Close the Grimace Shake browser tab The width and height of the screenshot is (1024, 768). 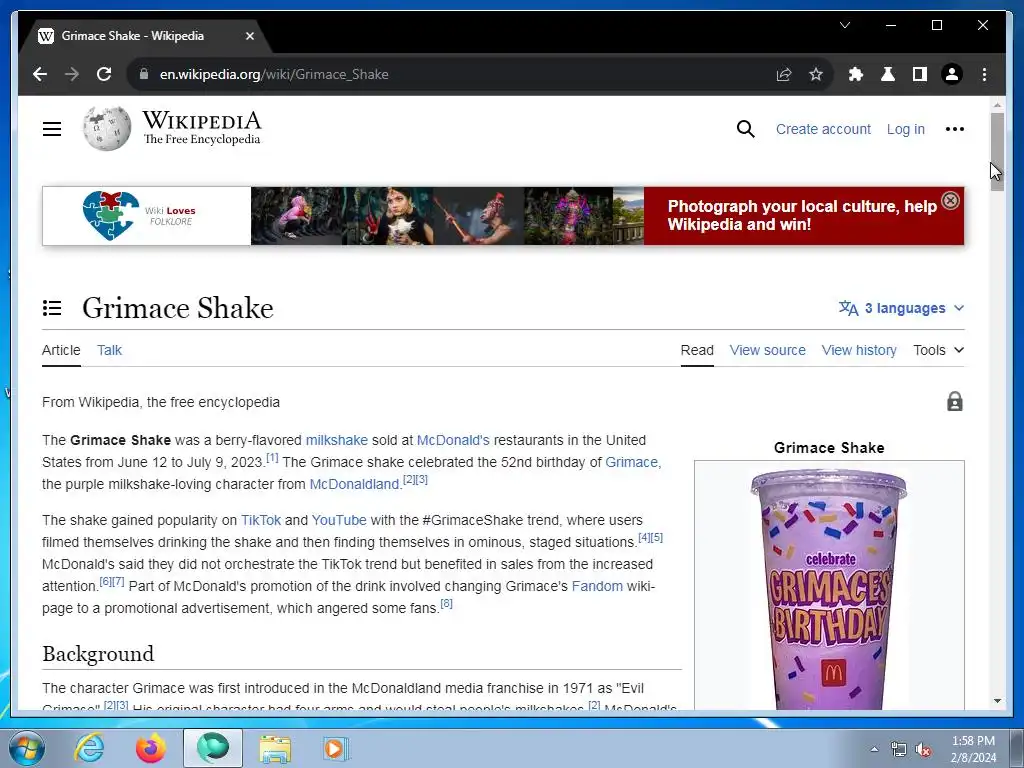click(249, 36)
